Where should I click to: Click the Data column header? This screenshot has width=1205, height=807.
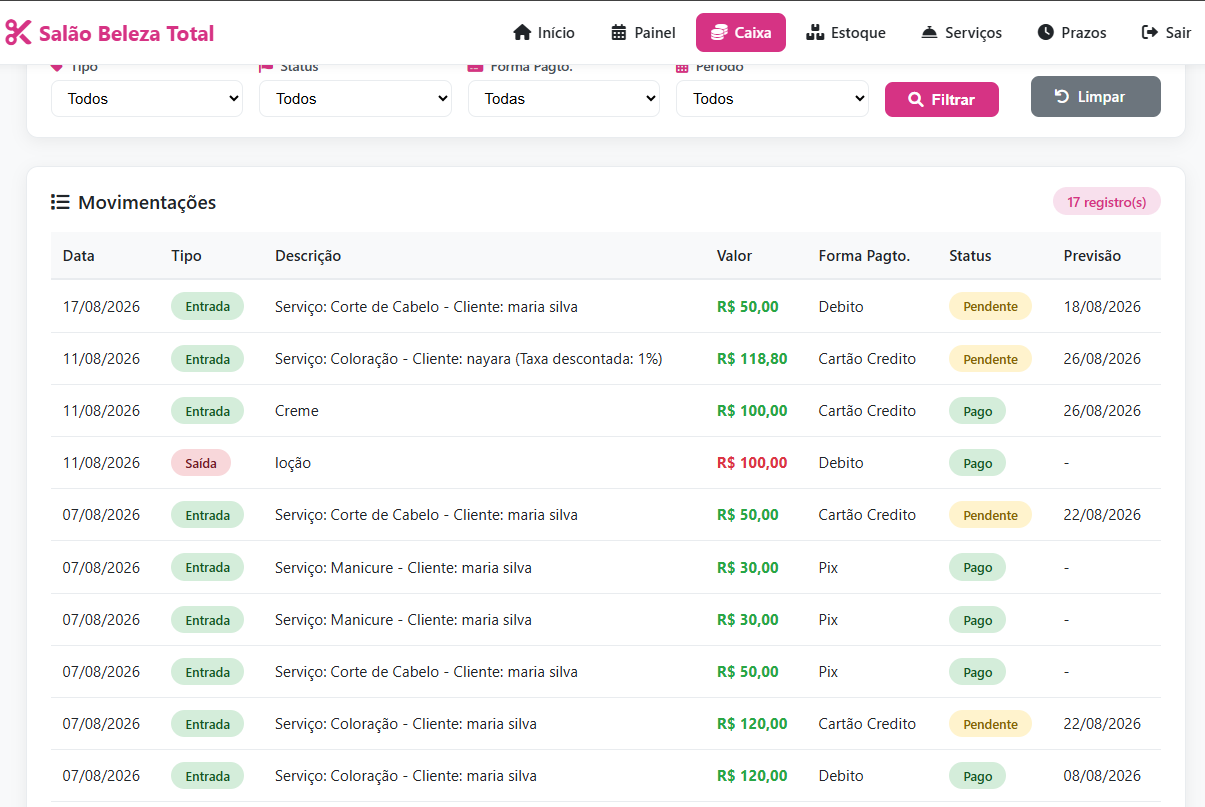[x=79, y=256]
